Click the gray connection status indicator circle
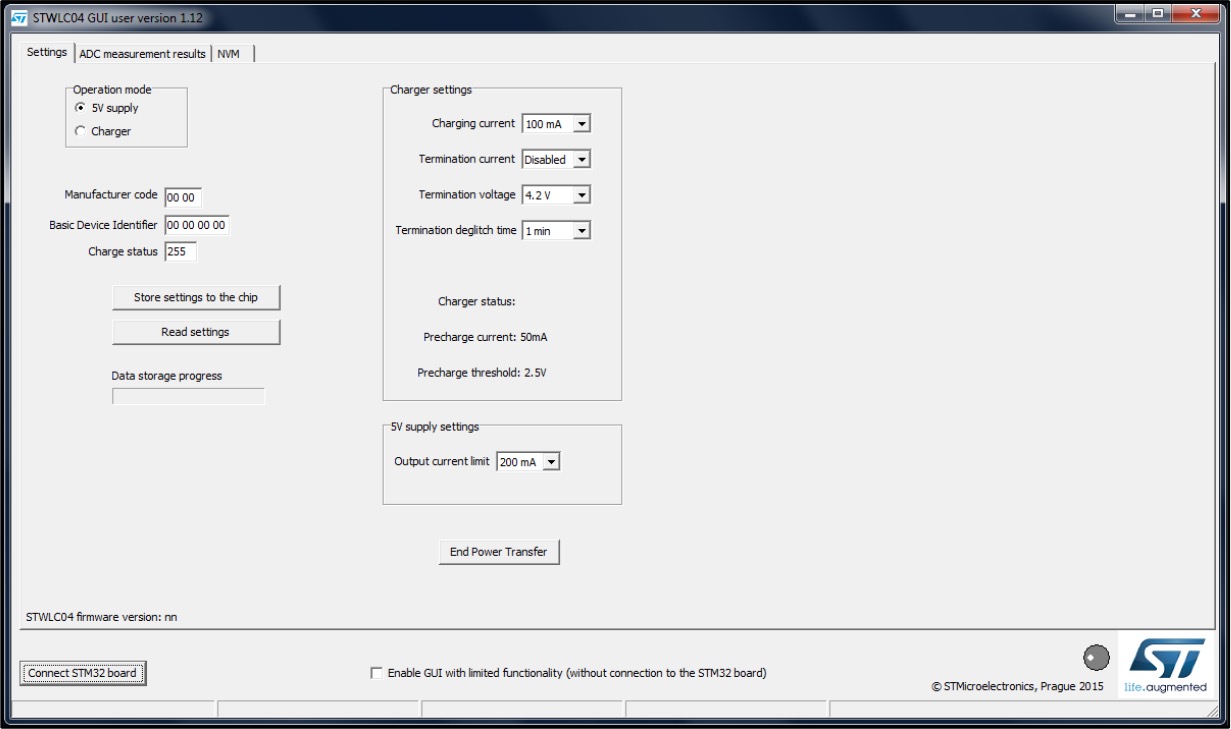The image size is (1231, 729). (x=1096, y=657)
